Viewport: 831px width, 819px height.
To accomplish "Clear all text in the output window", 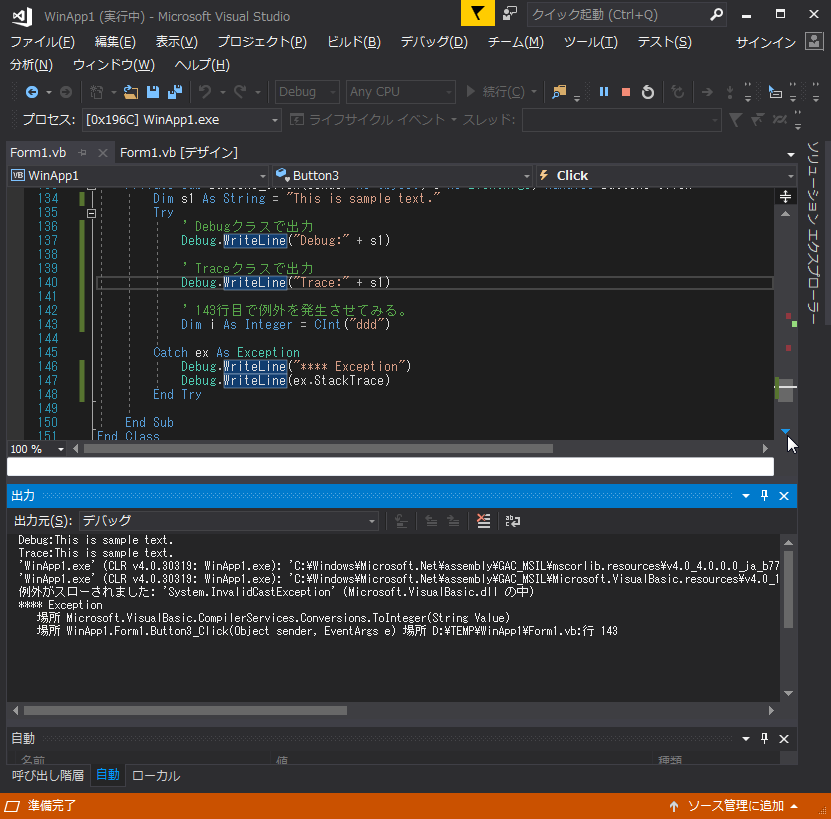I will 484,521.
